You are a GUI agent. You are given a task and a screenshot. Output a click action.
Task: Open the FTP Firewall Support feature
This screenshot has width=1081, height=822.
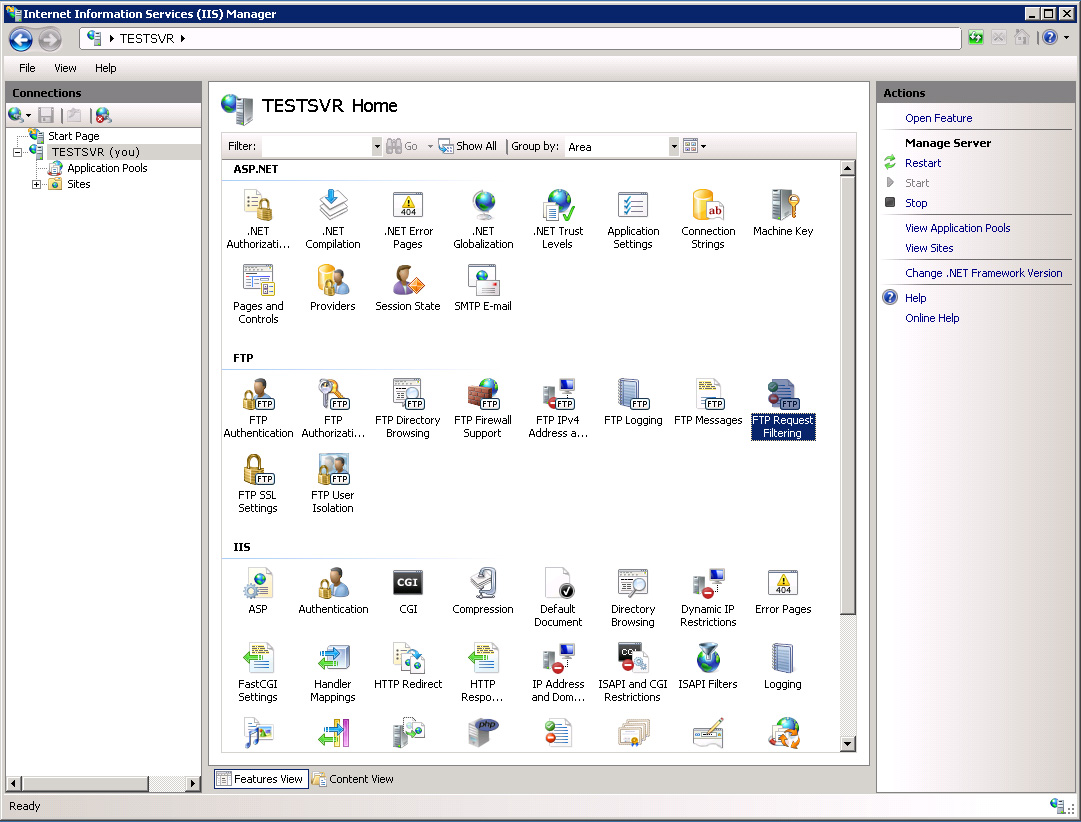pyautogui.click(x=483, y=408)
